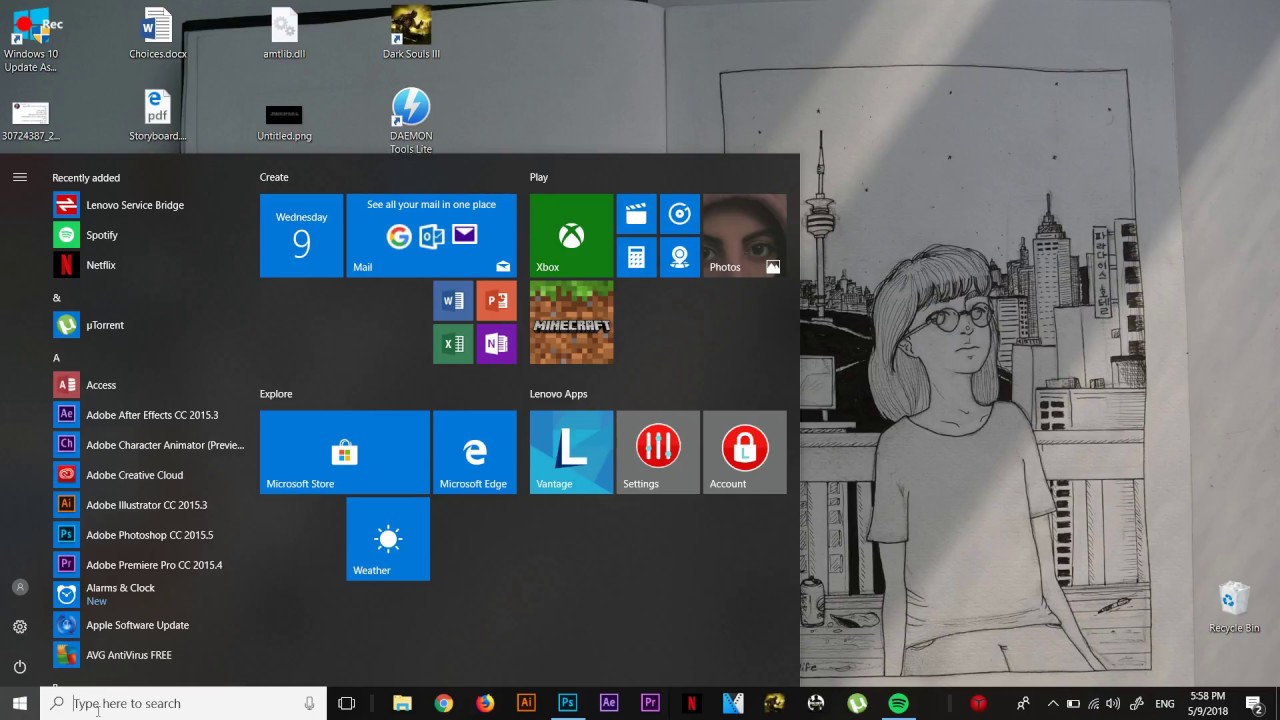Open the Wednesday 9 Calendar tile
Screen dimensions: 1280x720
coord(301,236)
